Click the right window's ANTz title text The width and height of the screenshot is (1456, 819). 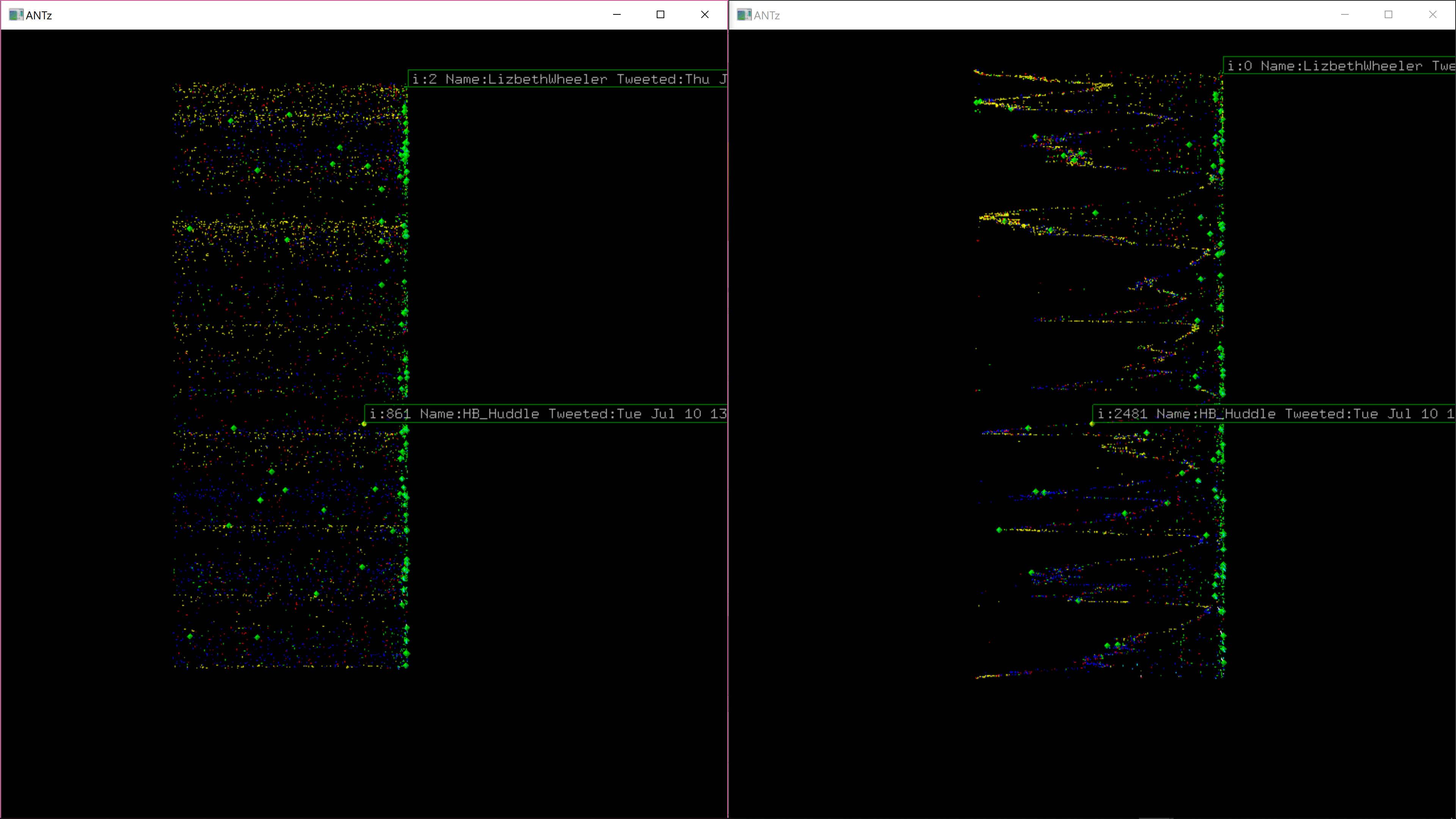tap(766, 15)
